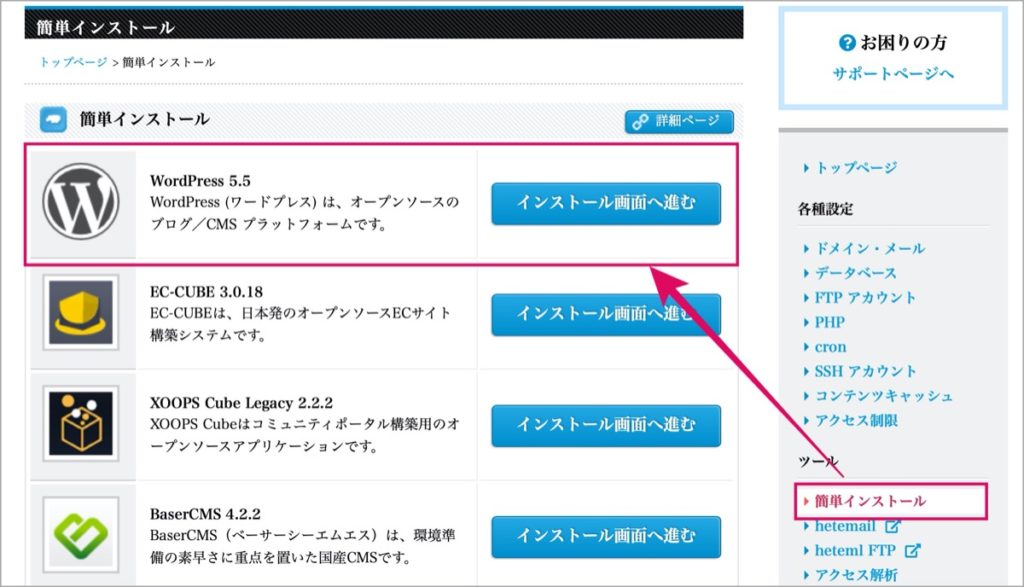Click the お困りの方 heading
This screenshot has height=587, width=1024.
pos(903,43)
